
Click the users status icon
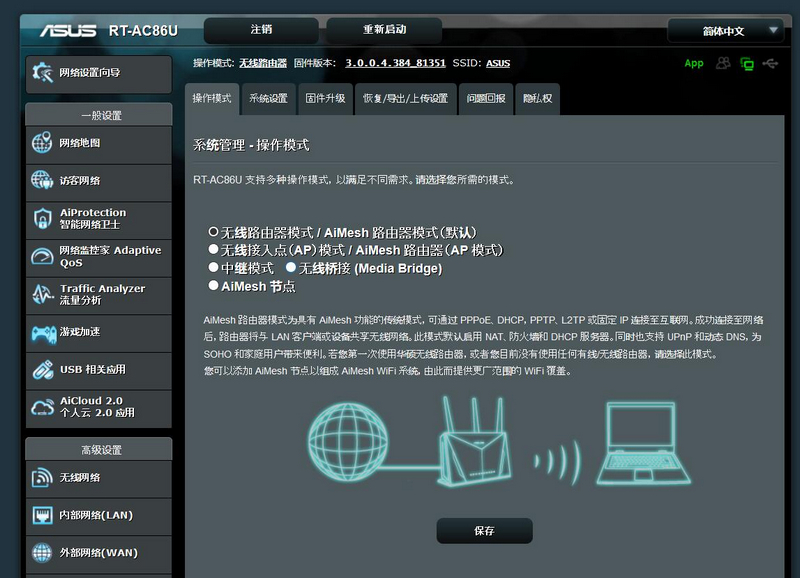click(723, 63)
